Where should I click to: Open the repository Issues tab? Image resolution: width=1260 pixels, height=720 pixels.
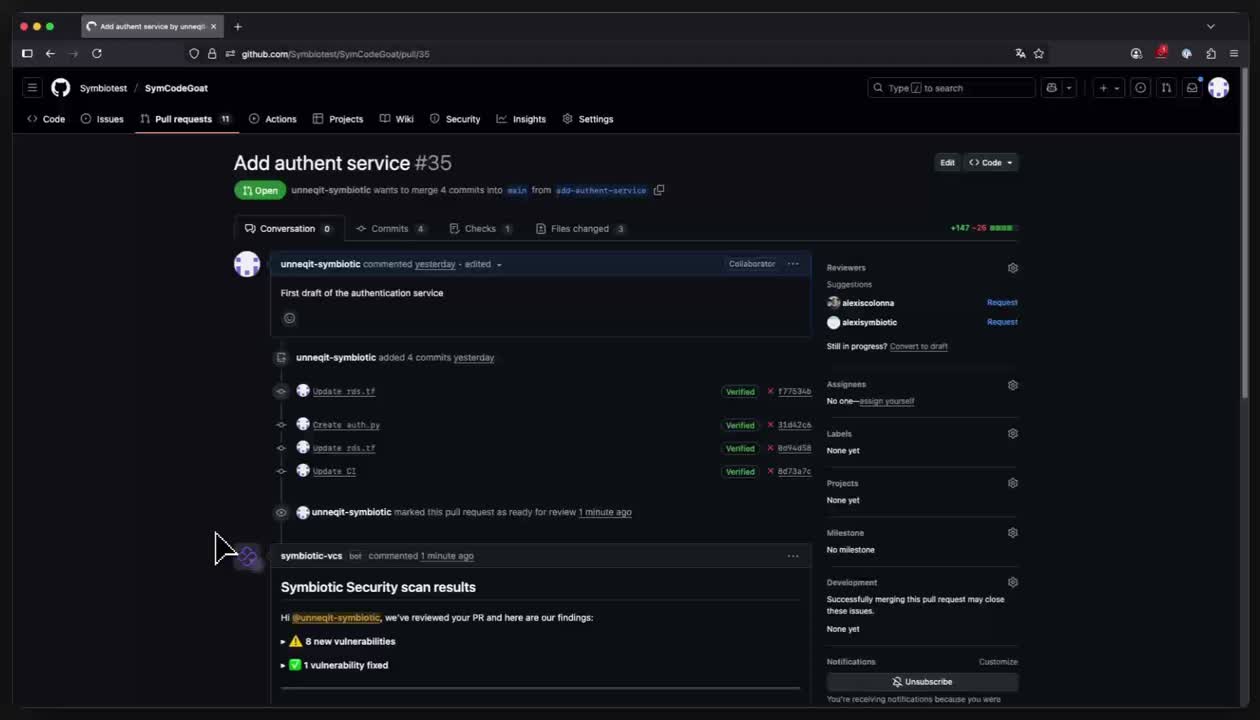[102, 119]
